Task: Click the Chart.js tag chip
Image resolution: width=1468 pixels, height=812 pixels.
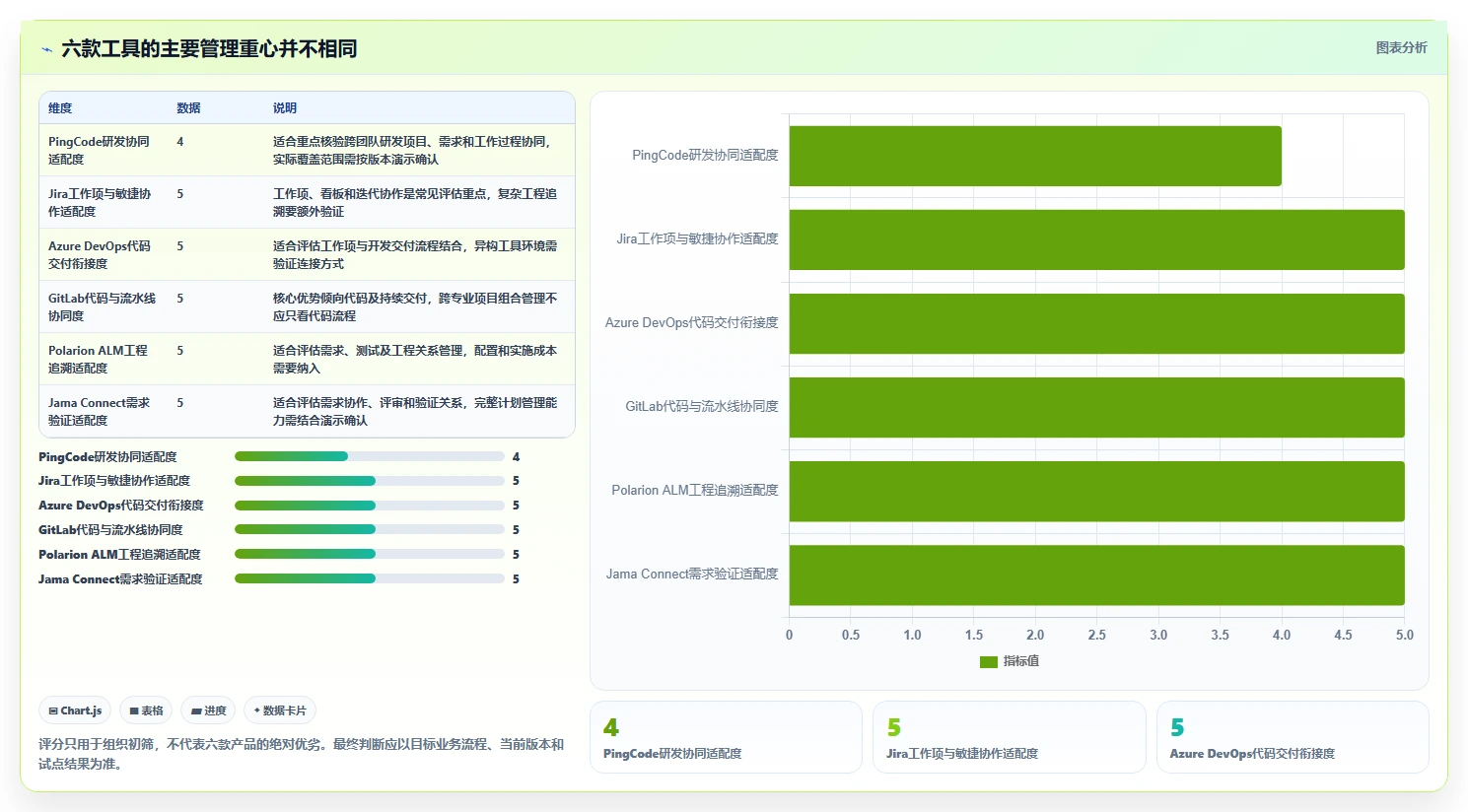Action: click(x=75, y=710)
